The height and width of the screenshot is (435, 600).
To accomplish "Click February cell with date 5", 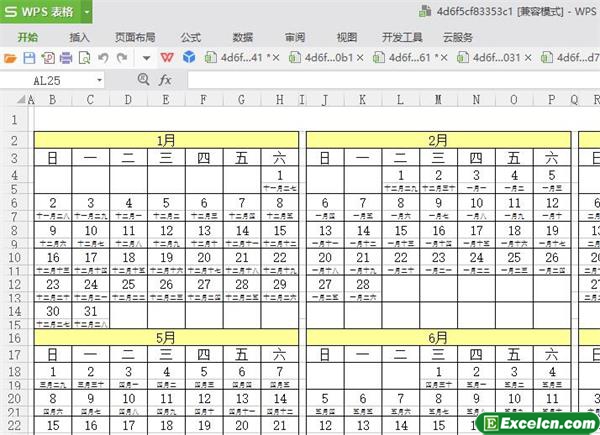I will pyautogui.click(x=552, y=175).
